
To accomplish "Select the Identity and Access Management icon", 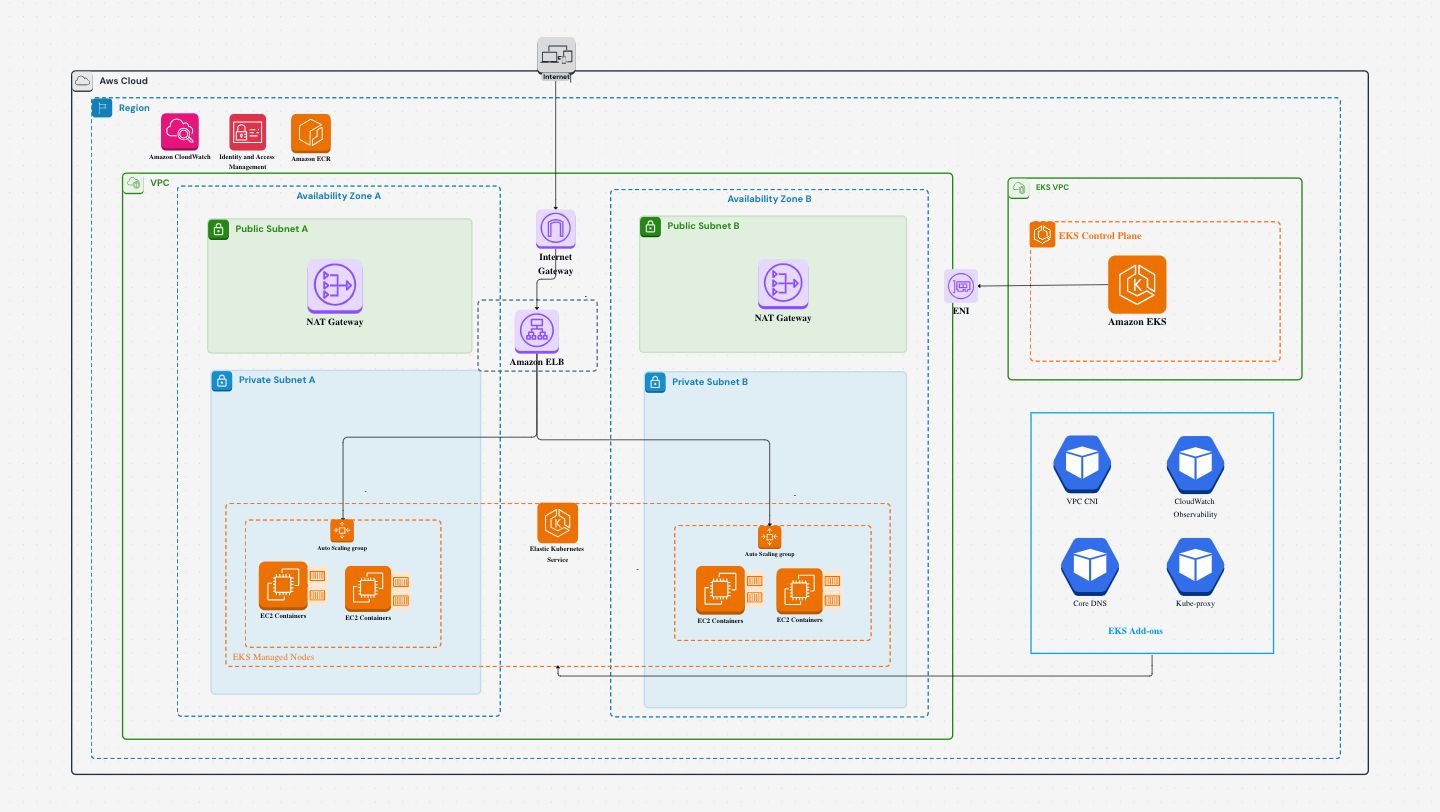I will point(247,132).
